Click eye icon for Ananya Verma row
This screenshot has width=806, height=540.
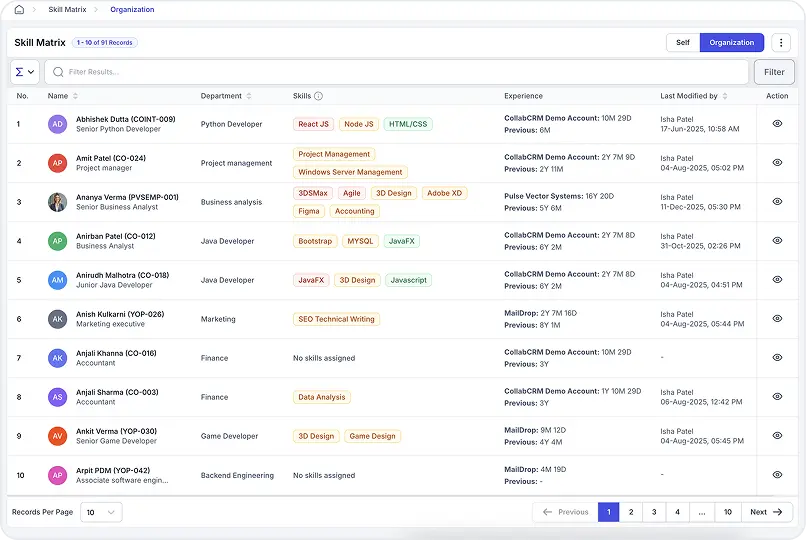(777, 202)
